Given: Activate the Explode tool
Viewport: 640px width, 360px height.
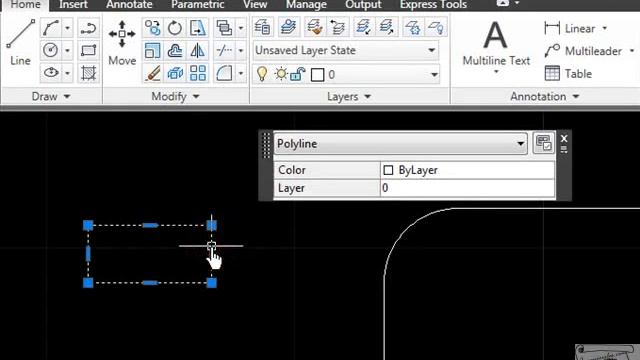Looking at the screenshot, I should [x=175, y=73].
